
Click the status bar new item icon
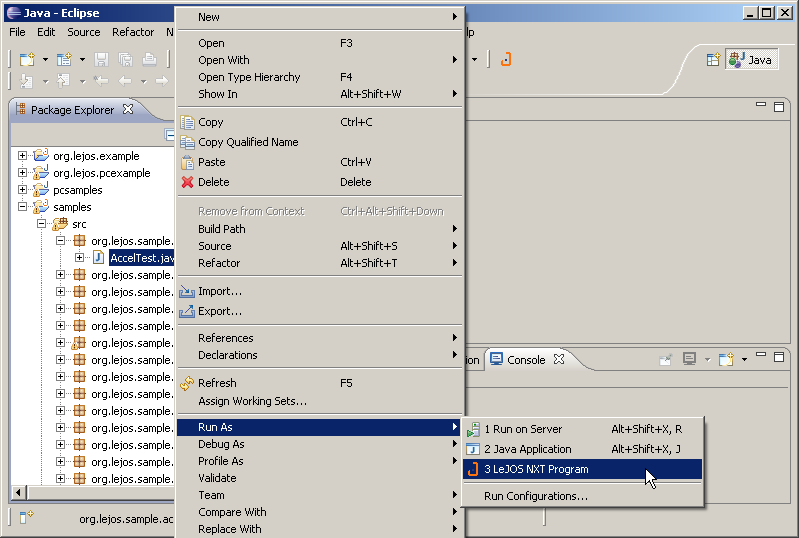tap(26, 517)
